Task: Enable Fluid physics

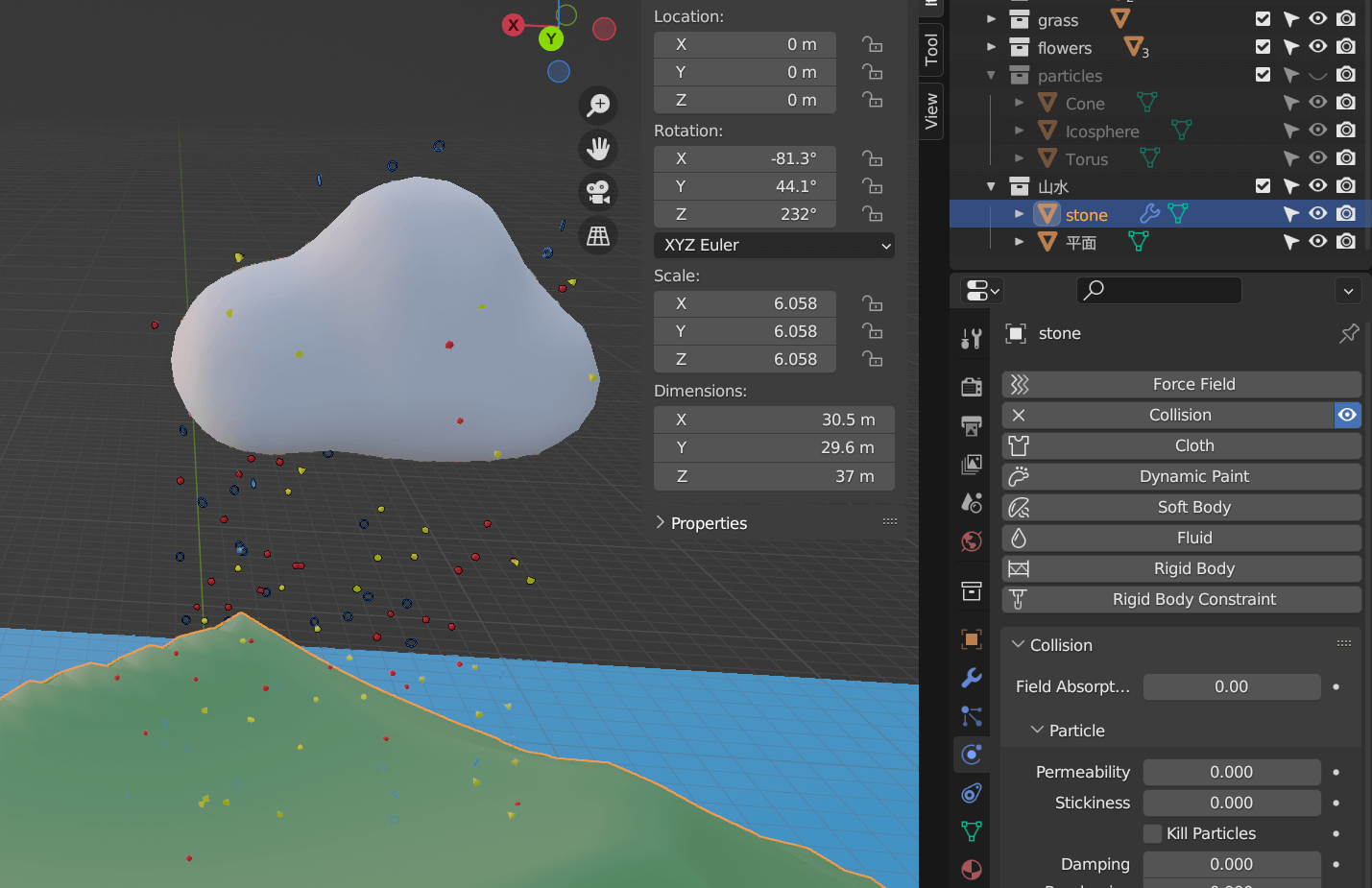Action: (x=1182, y=538)
